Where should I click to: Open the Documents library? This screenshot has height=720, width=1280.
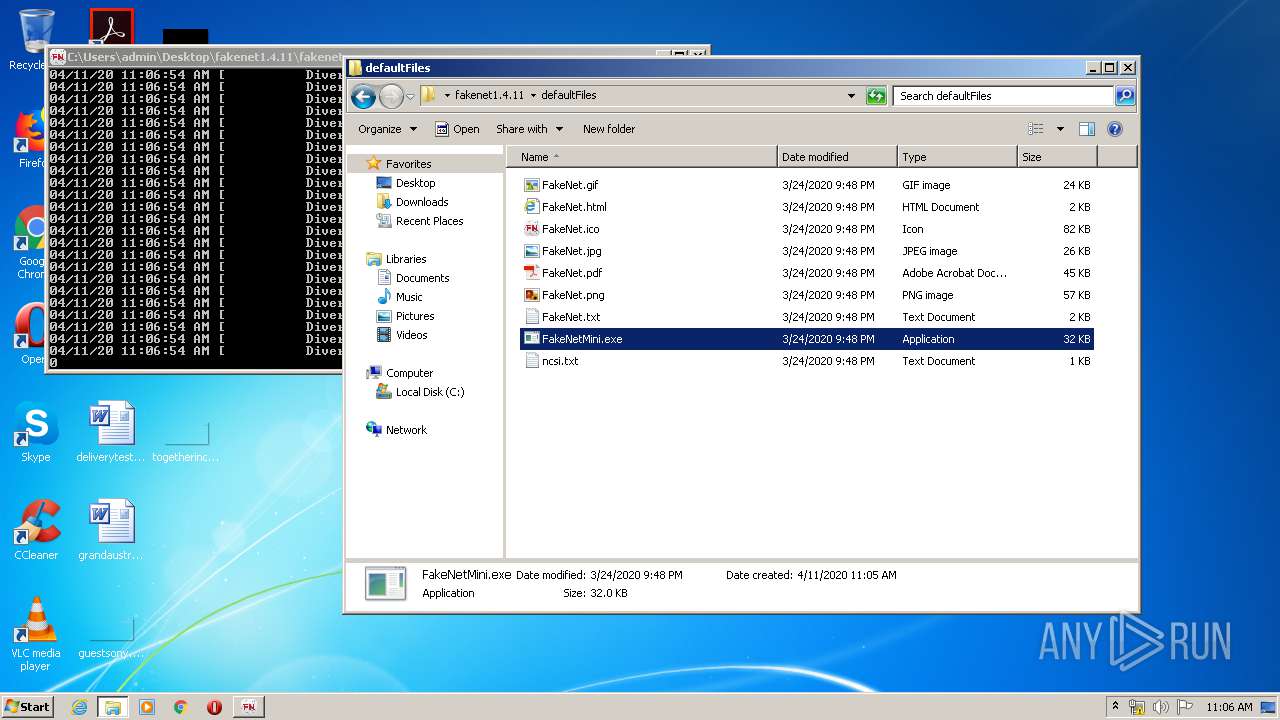click(x=422, y=278)
